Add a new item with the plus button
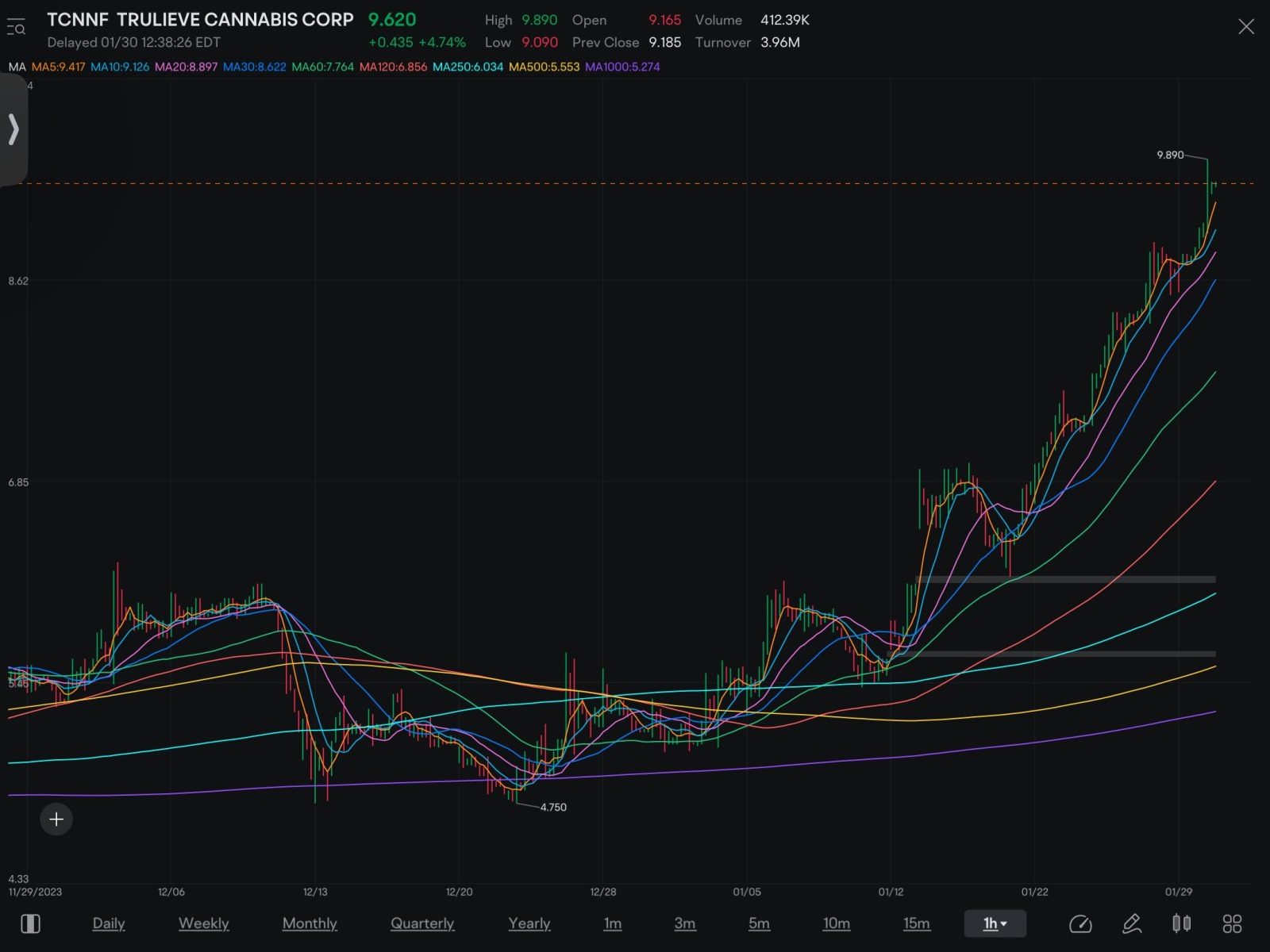Image resolution: width=1270 pixels, height=952 pixels. point(56,819)
